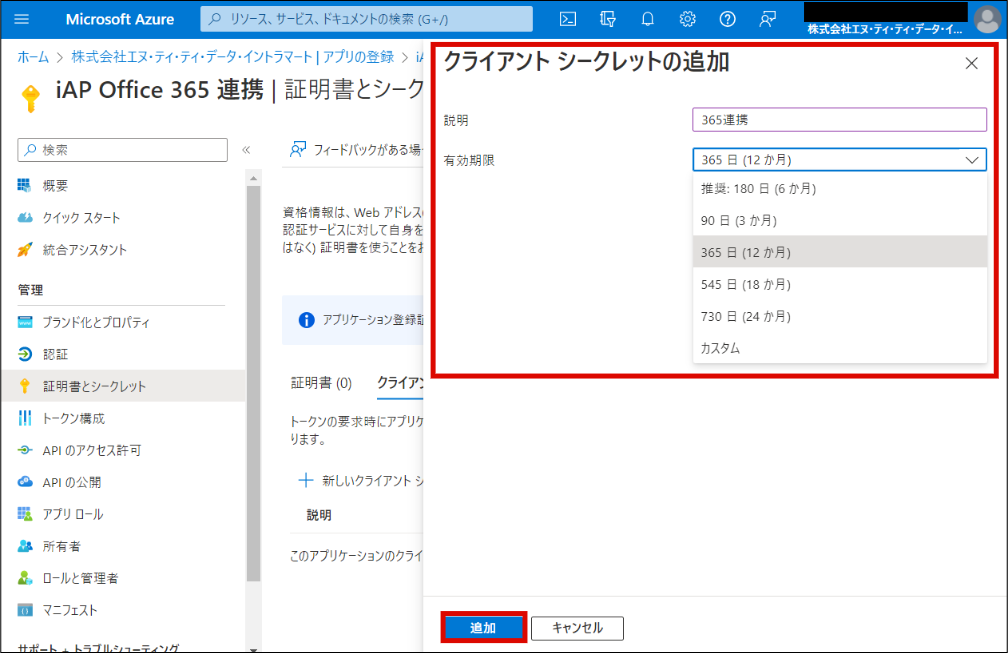Click the notifications bell icon
Screen dimensions: 1008x653
[648, 19]
